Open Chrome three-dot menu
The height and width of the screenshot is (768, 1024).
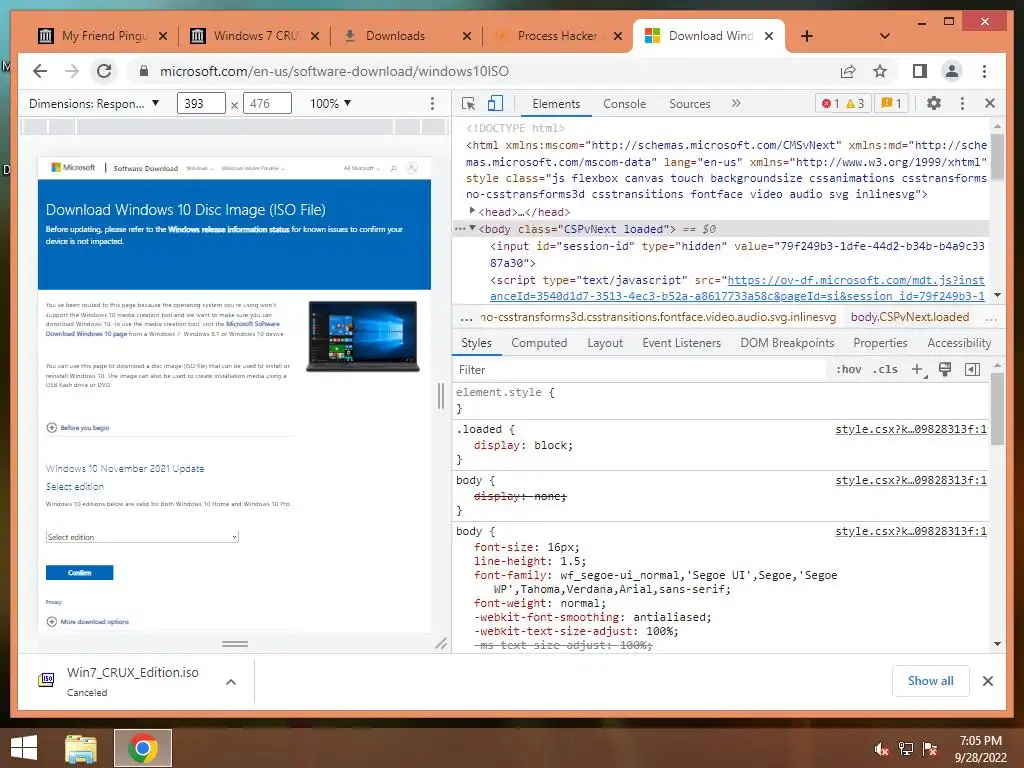pos(984,71)
